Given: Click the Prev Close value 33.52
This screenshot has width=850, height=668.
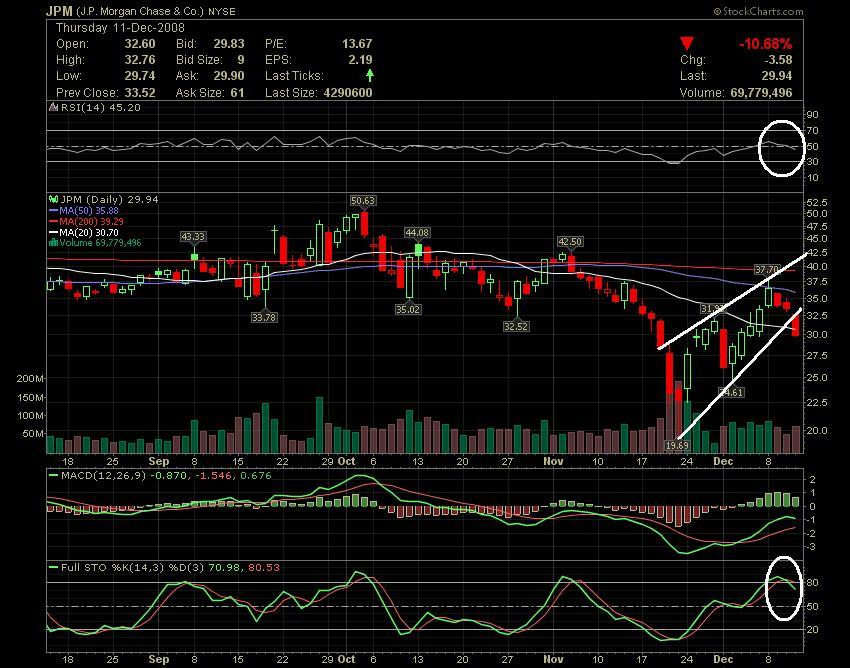Looking at the screenshot, I should coord(140,93).
